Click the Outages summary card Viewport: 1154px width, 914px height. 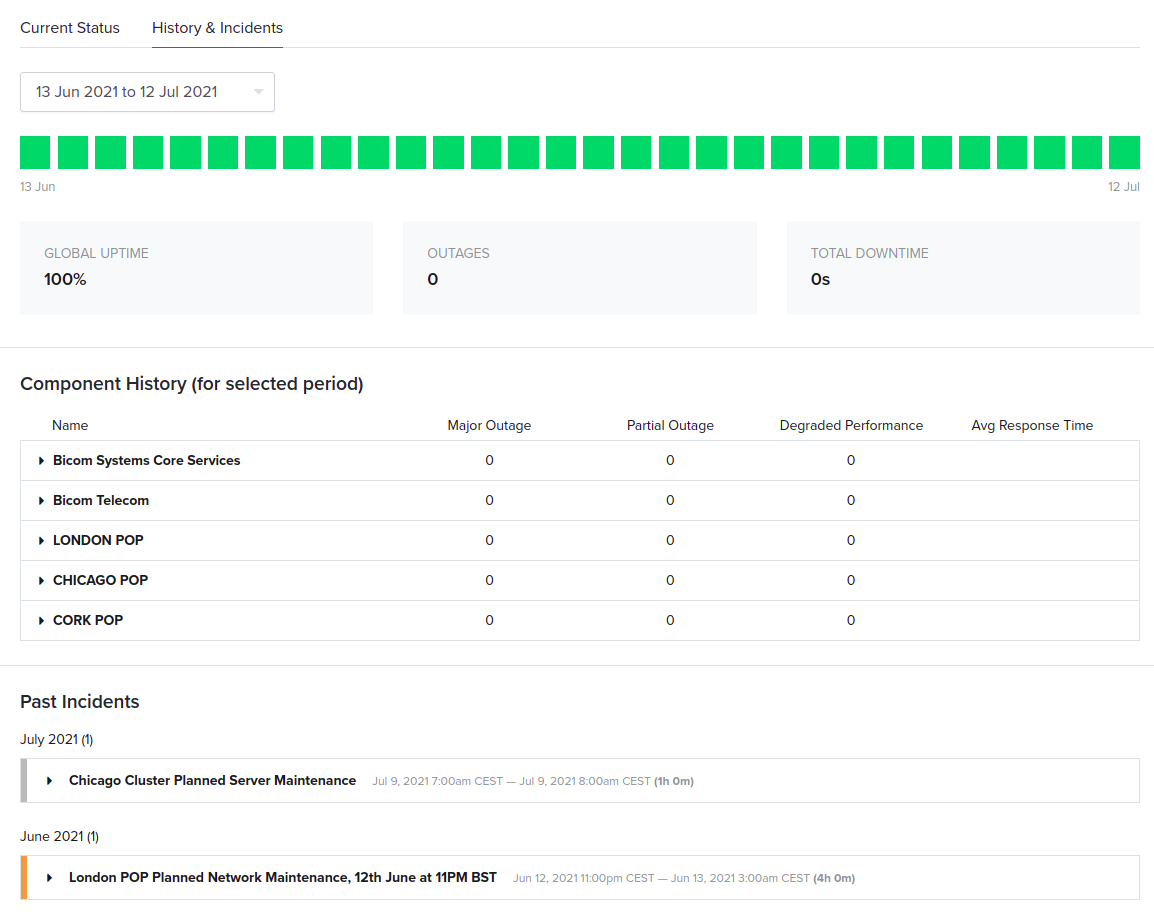click(580, 267)
